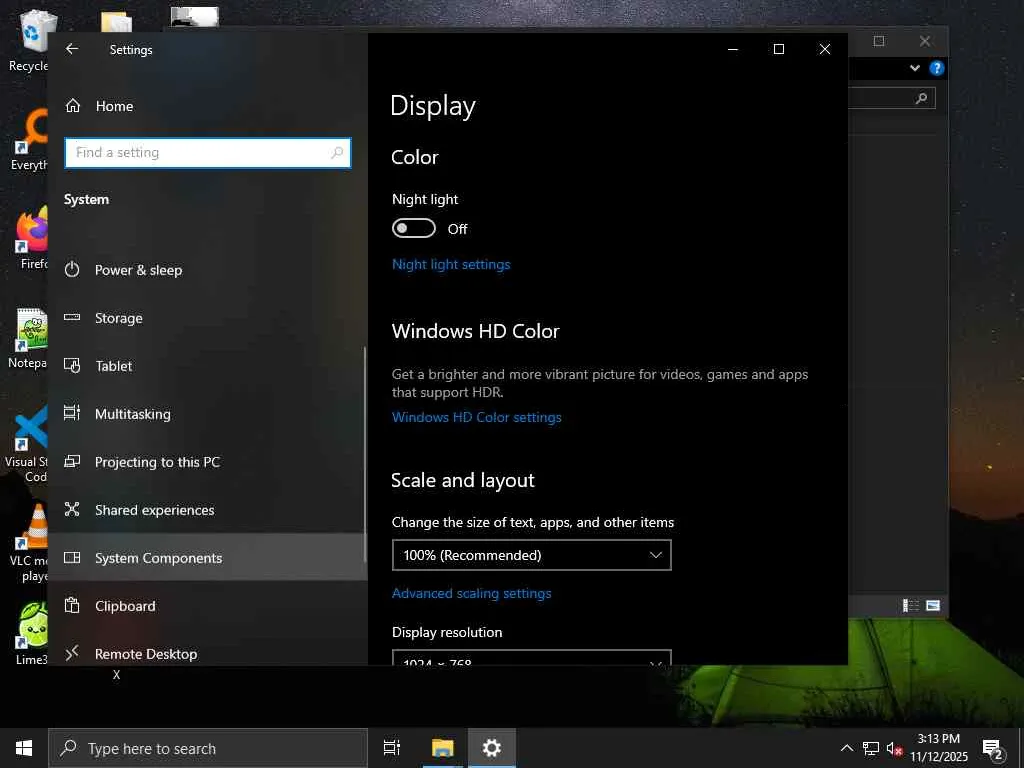Switch background window to large icons view
1024x768 pixels.
pos(933,605)
